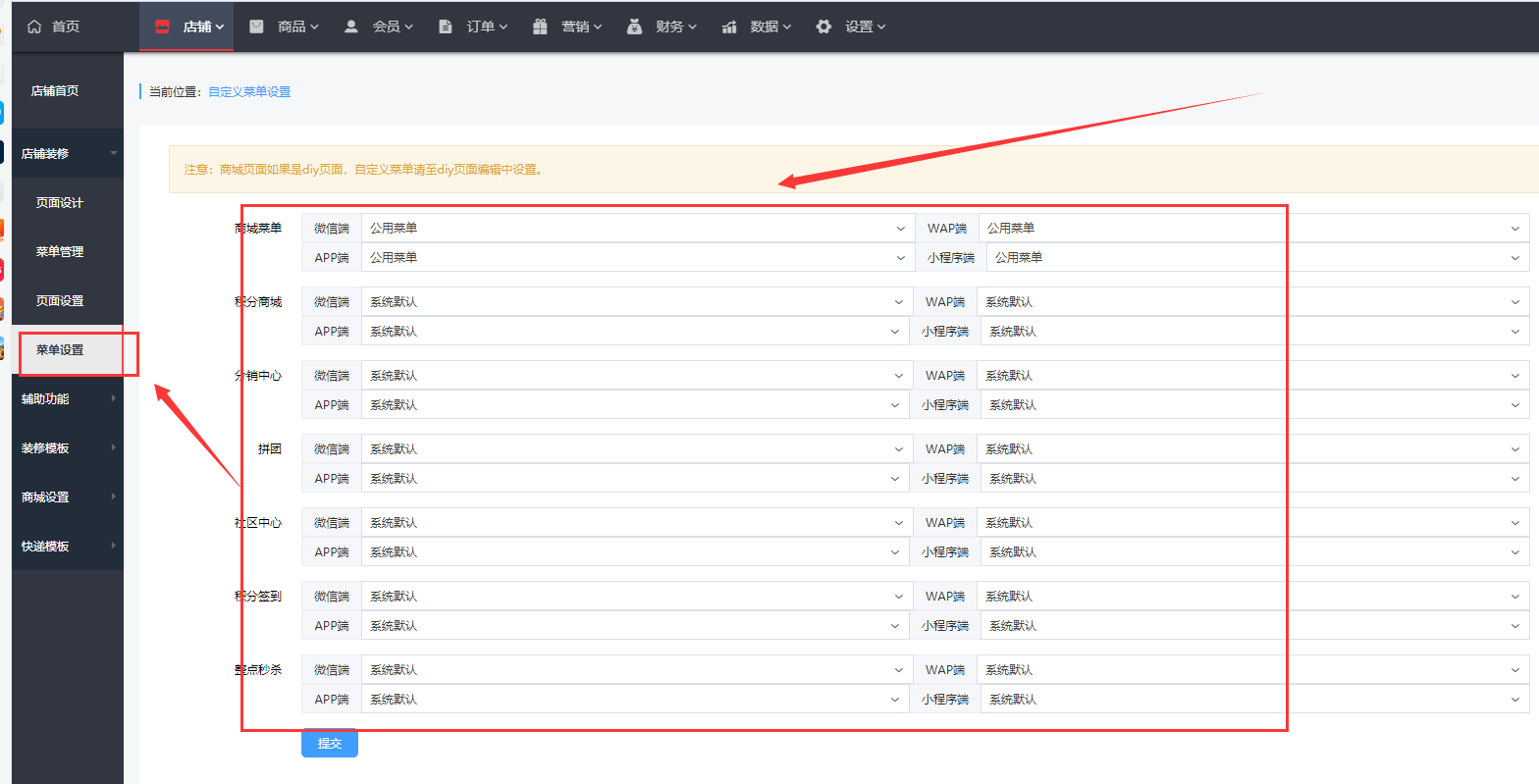Open 积分商城 APP端 dropdown
This screenshot has width=1539, height=784.
(x=635, y=331)
